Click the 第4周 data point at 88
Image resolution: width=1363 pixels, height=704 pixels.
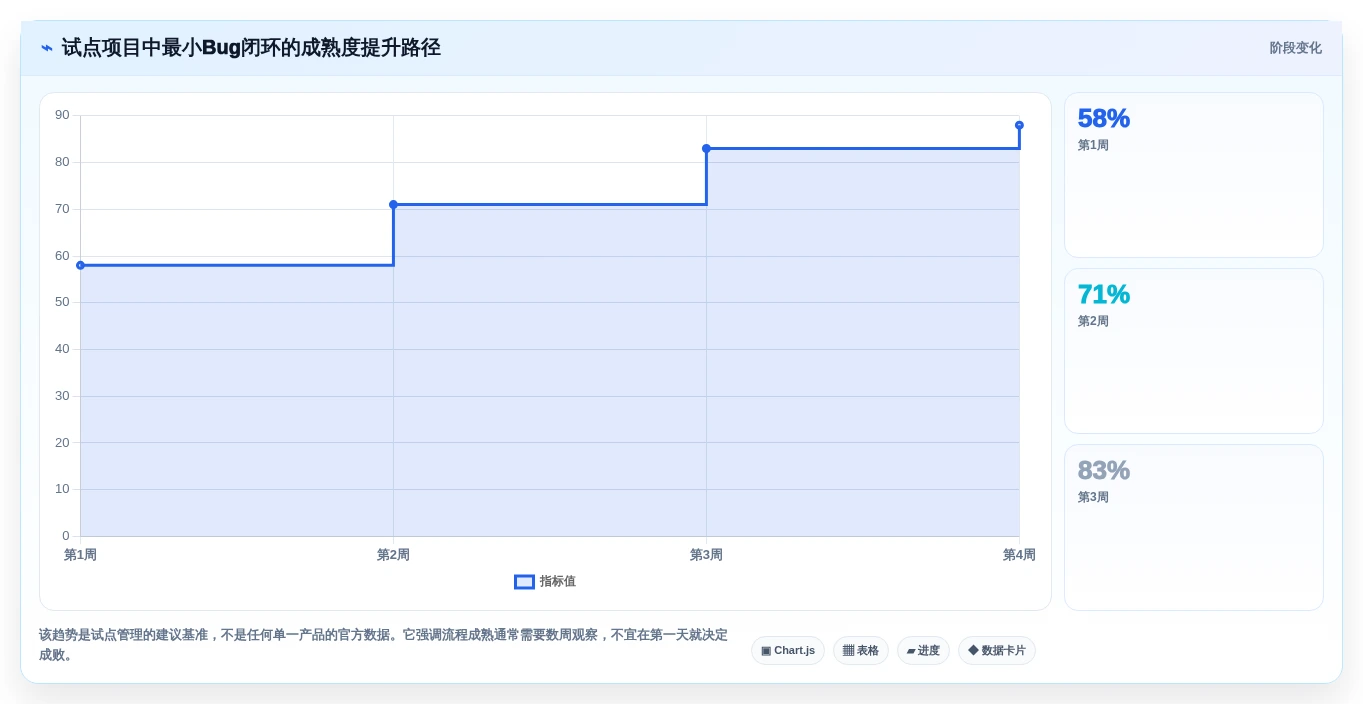tap(1019, 125)
